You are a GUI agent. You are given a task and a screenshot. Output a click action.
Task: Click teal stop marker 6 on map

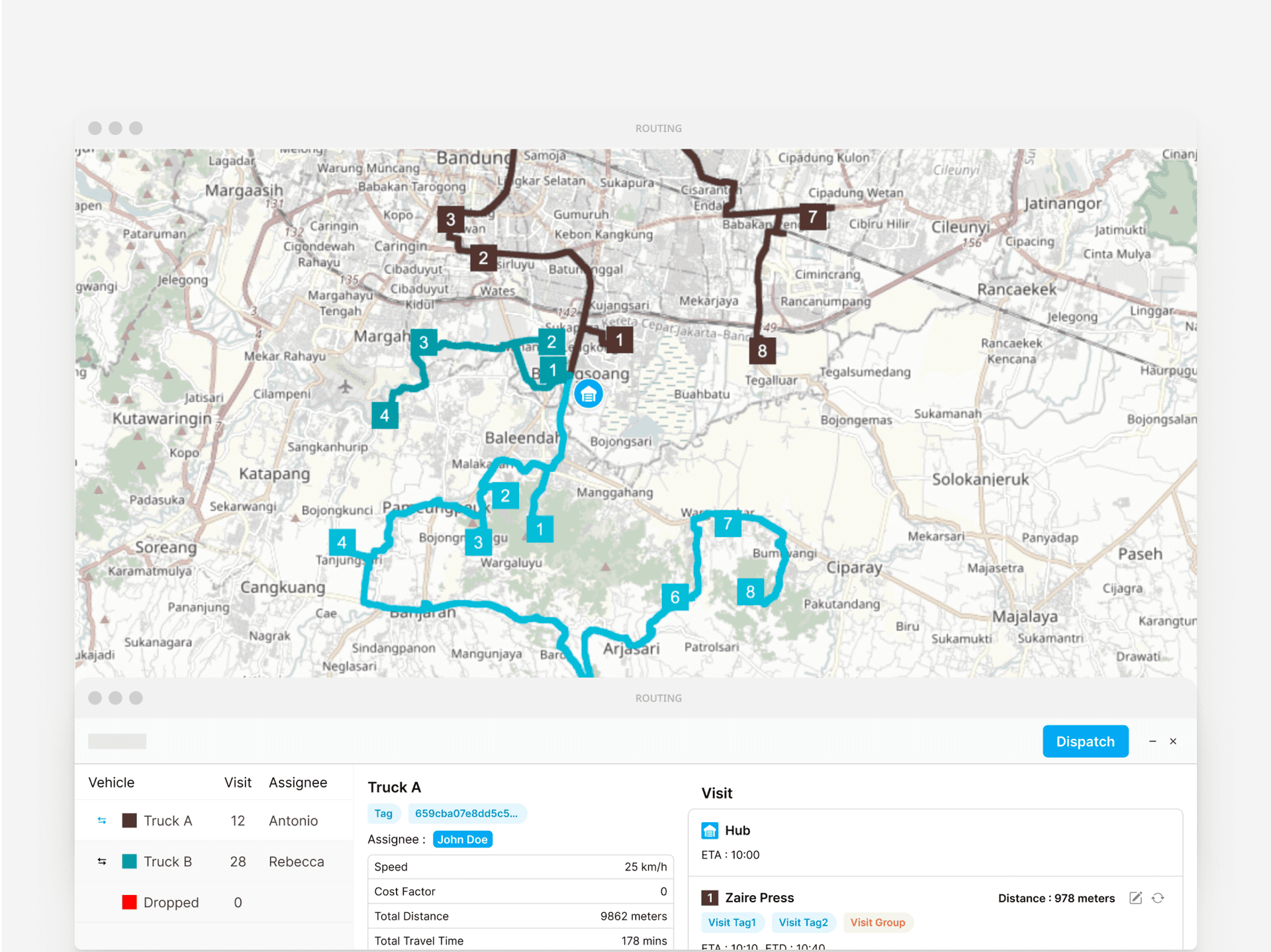675,597
